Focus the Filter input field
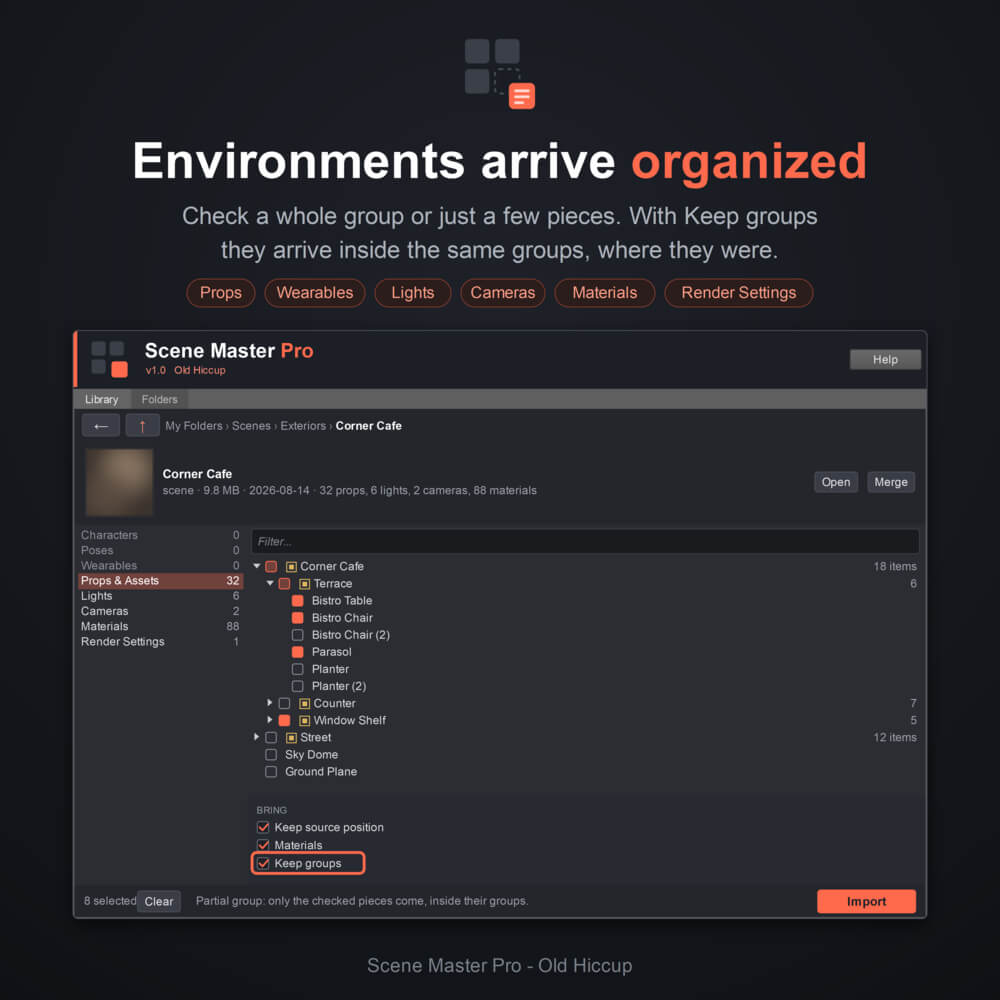 tap(585, 541)
